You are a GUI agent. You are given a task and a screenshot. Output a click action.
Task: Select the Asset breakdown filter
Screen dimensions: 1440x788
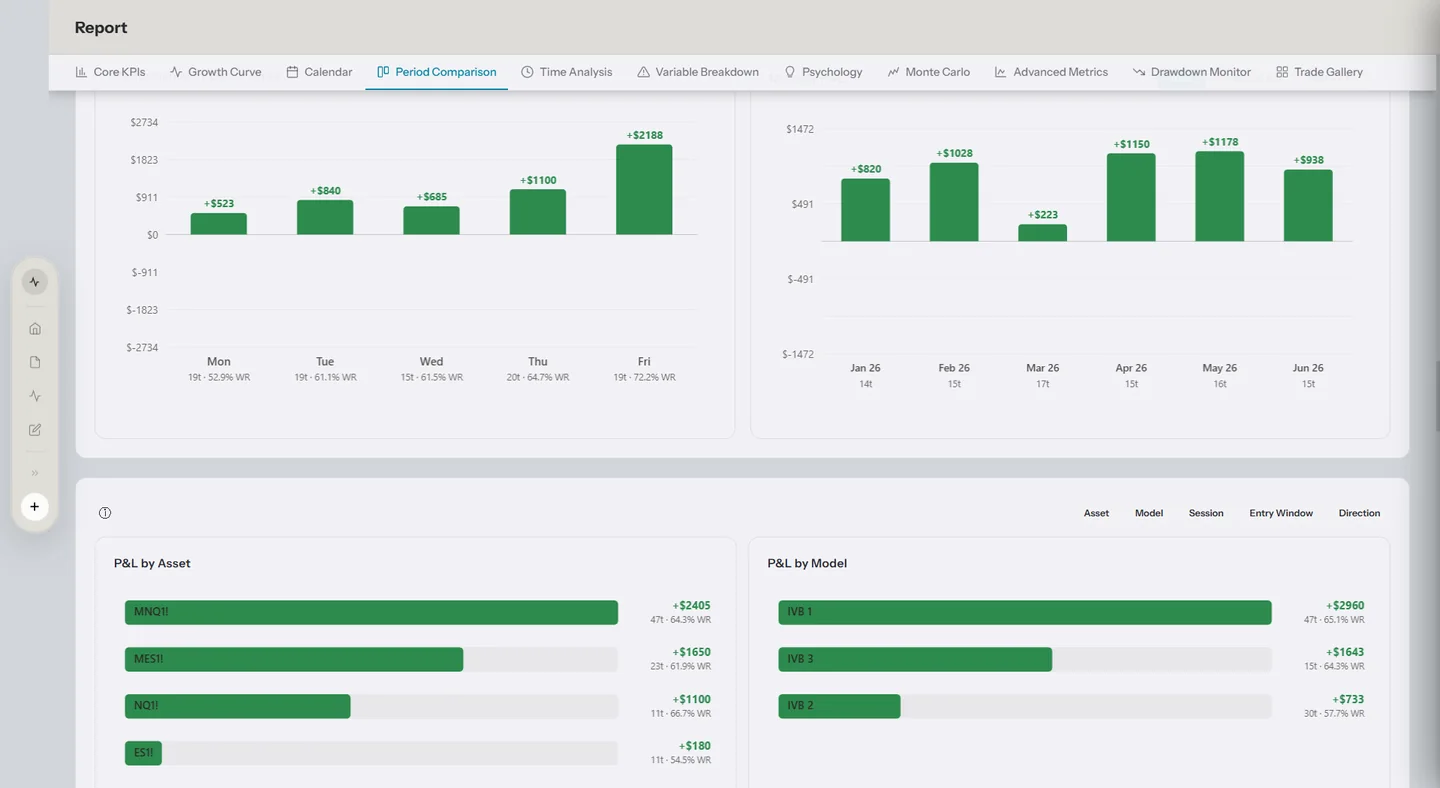tap(1096, 513)
